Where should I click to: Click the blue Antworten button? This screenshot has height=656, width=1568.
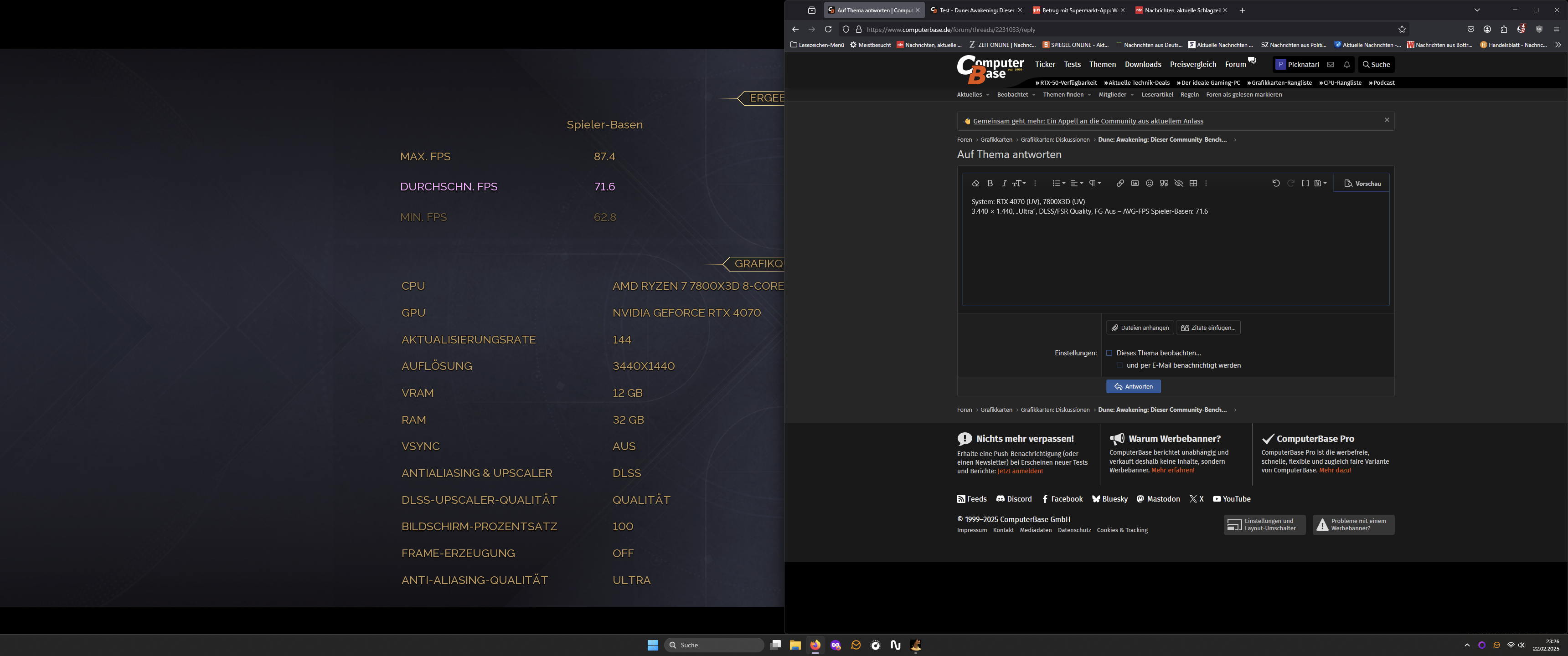click(1133, 386)
